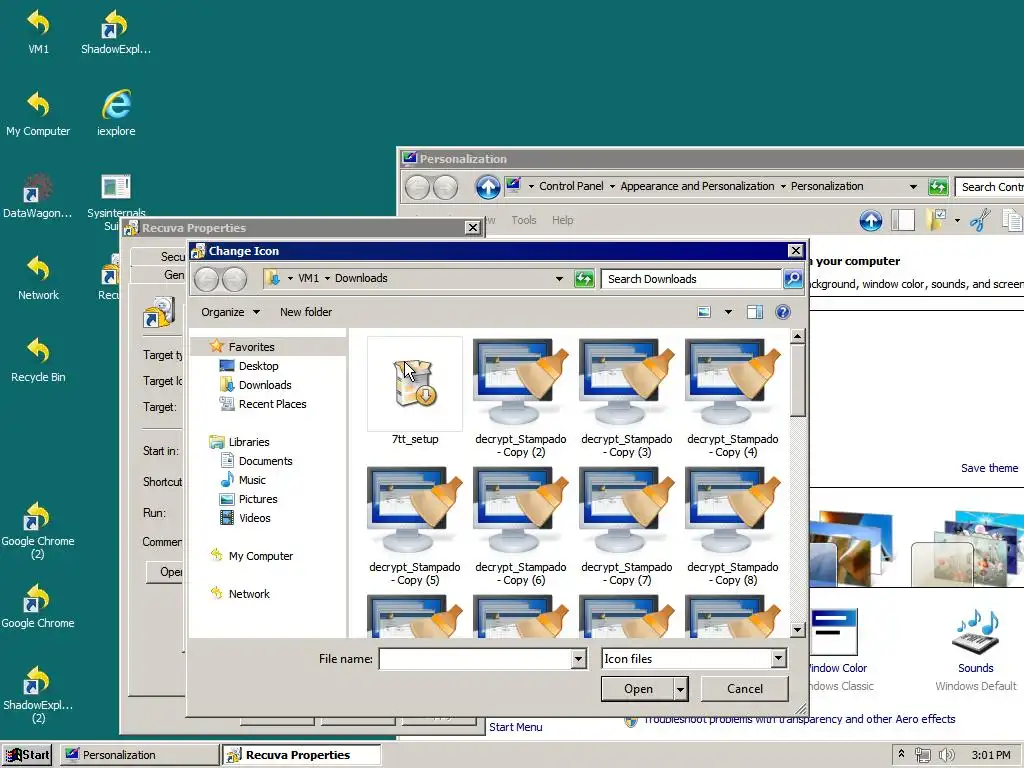Click the Recuva Properties taskbar button
The width and height of the screenshot is (1024, 768).
(x=301, y=755)
